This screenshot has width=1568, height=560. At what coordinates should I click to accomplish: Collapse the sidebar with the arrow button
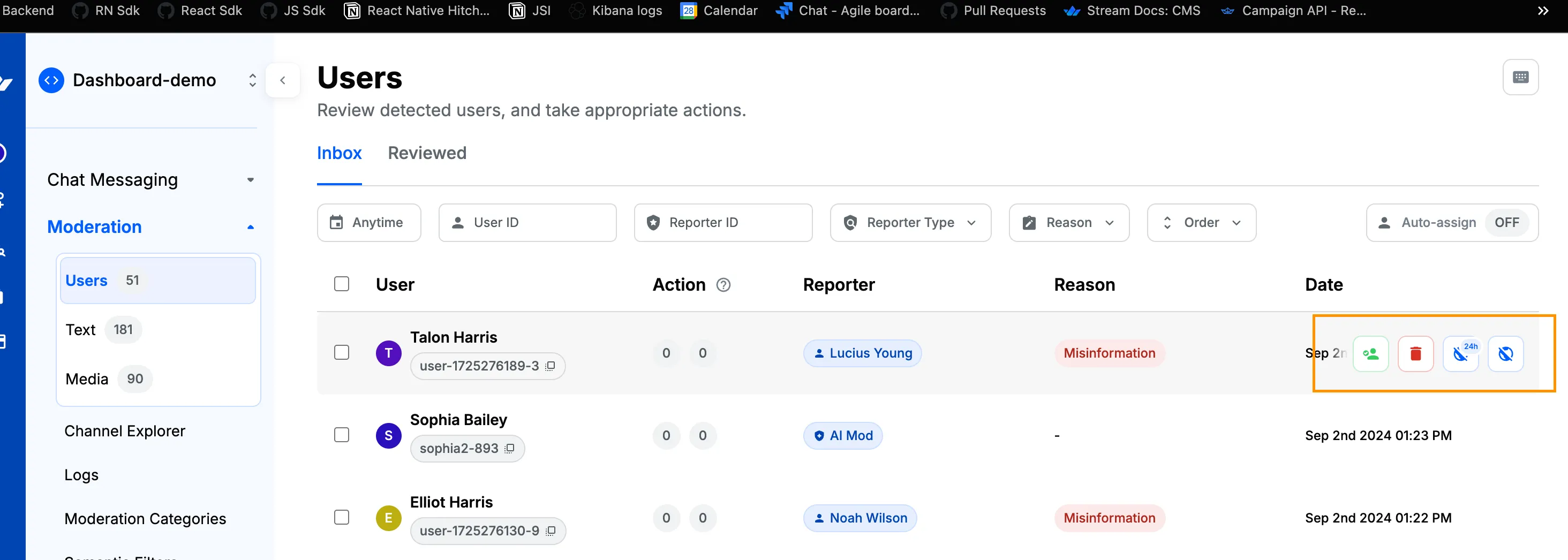282,80
